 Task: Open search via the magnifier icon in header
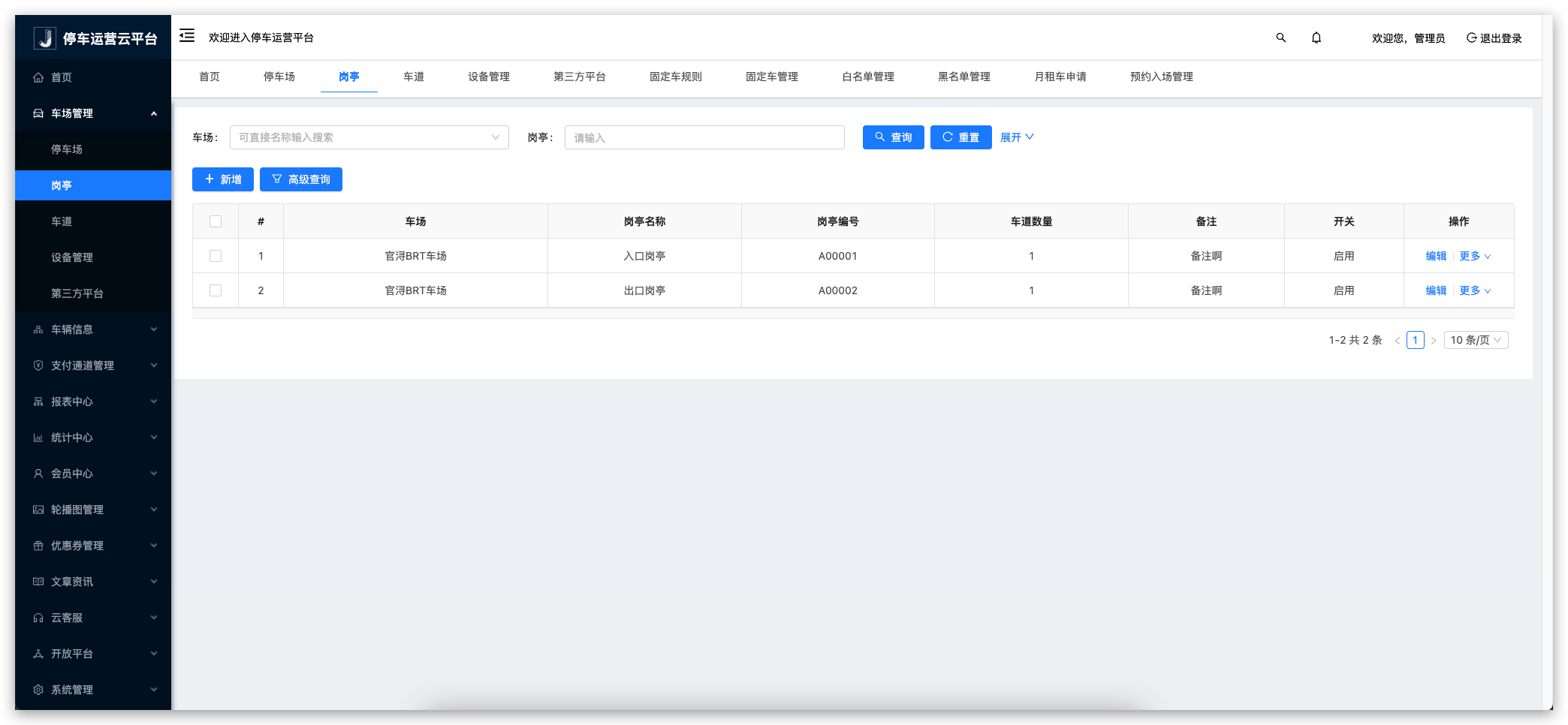pyautogui.click(x=1281, y=38)
